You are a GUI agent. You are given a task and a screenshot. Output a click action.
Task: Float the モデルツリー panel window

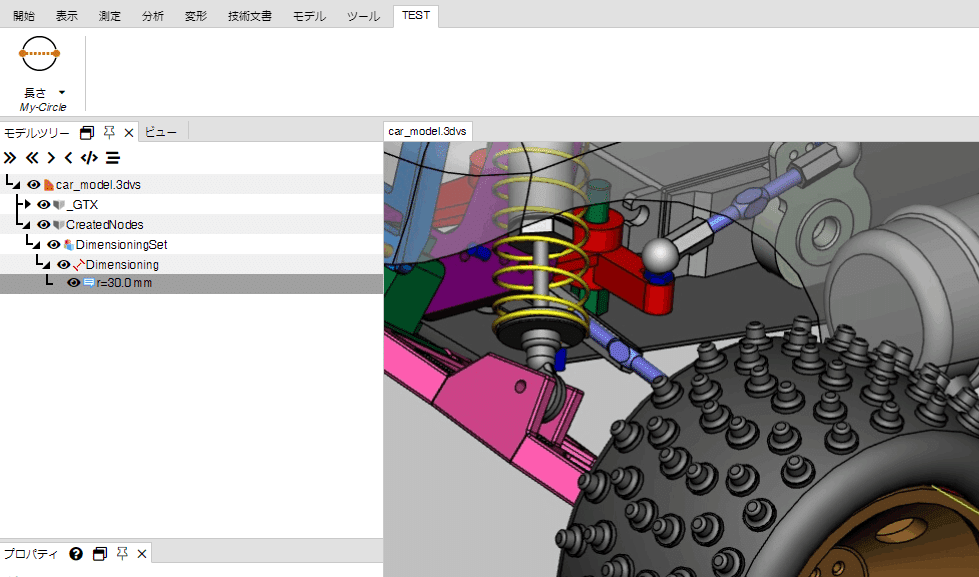click(87, 132)
